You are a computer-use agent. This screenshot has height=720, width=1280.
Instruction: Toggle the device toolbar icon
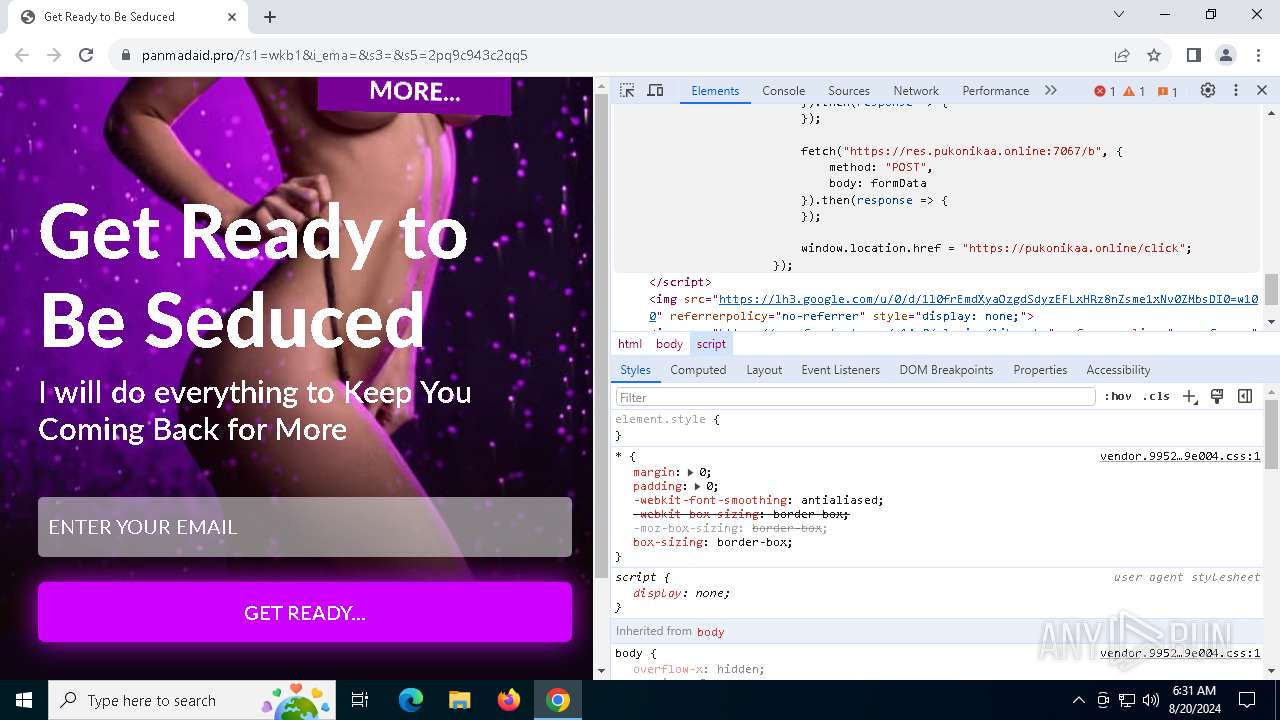(655, 90)
